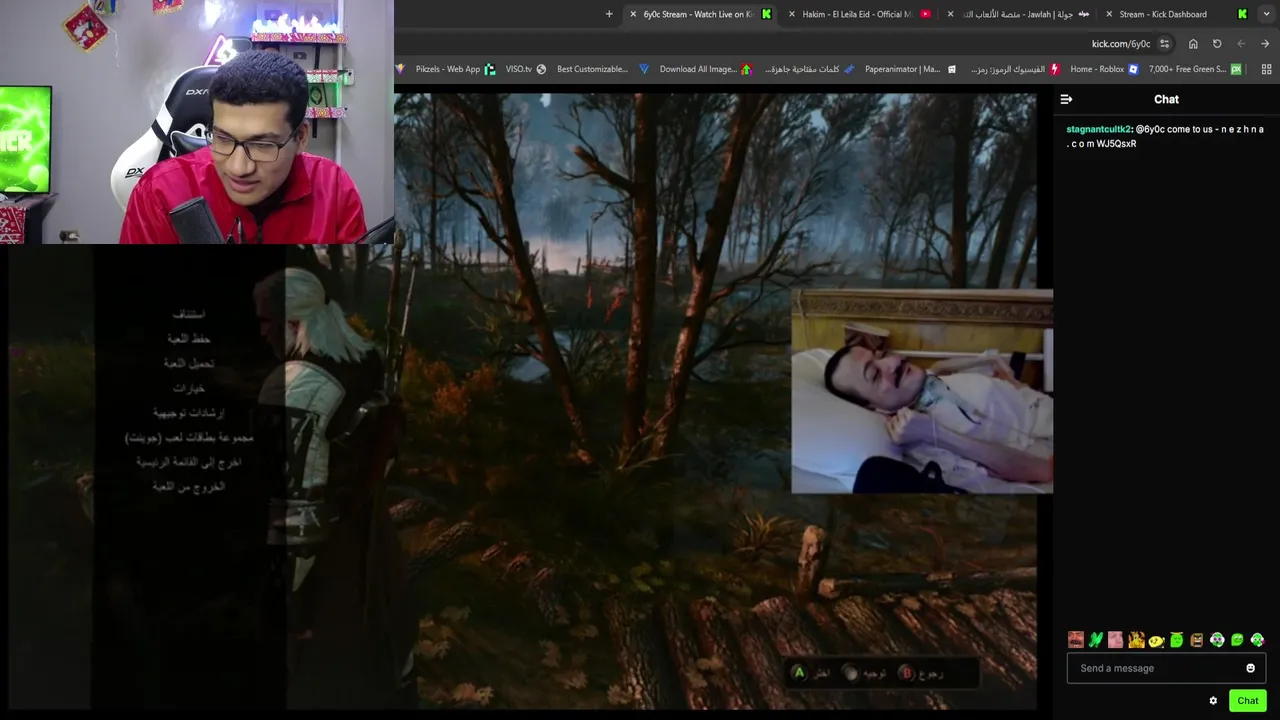Select حفظ اللعبة in the game menu
The height and width of the screenshot is (720, 1280).
click(x=189, y=339)
